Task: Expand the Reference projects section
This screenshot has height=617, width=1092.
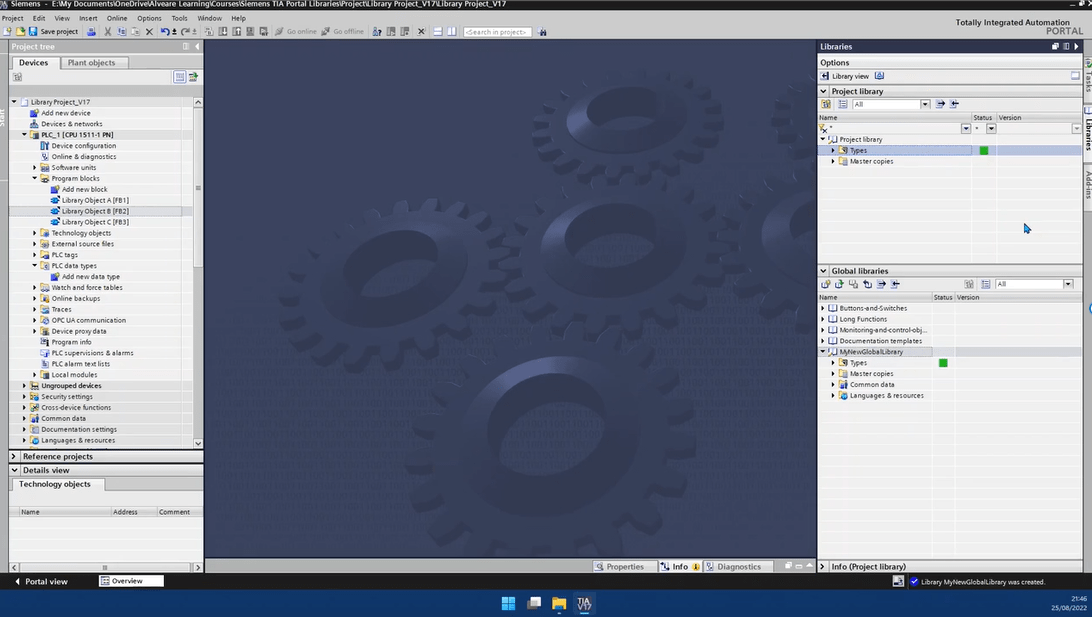Action: click(15, 457)
